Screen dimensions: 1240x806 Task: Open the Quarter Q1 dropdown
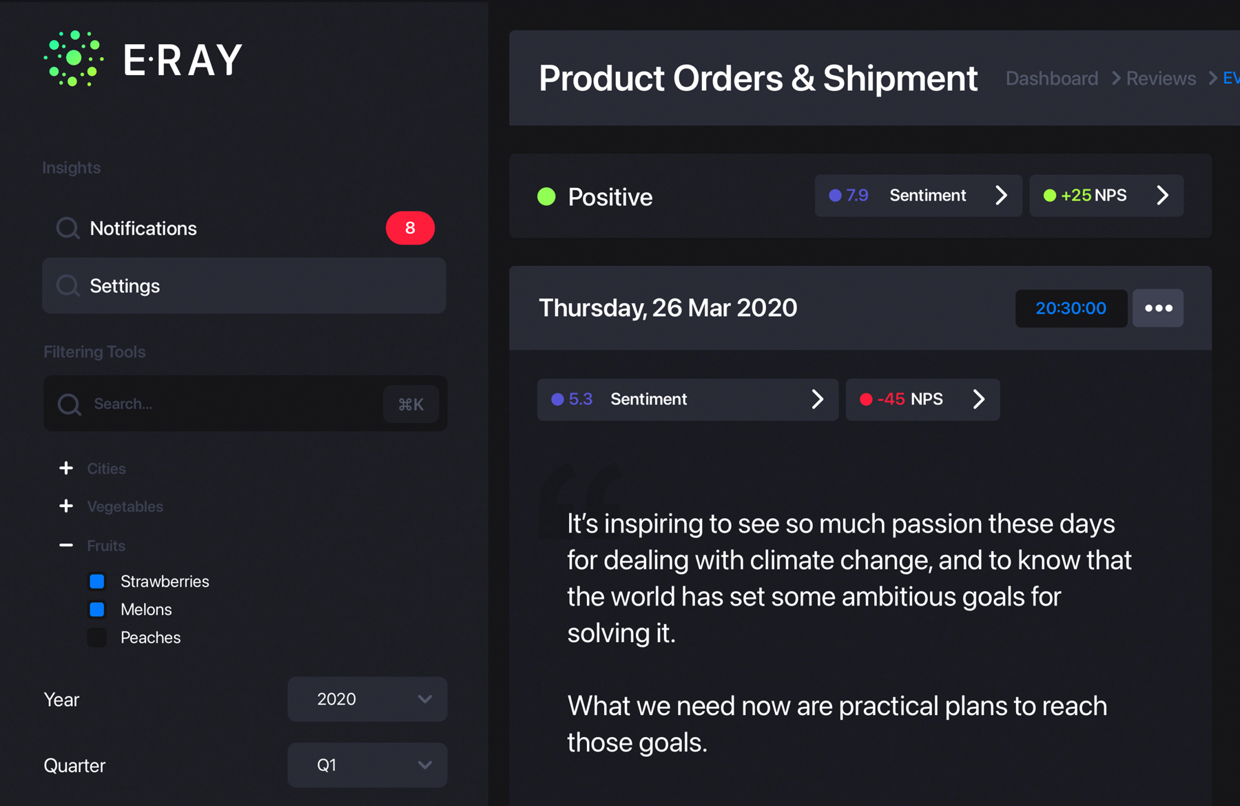(367, 765)
